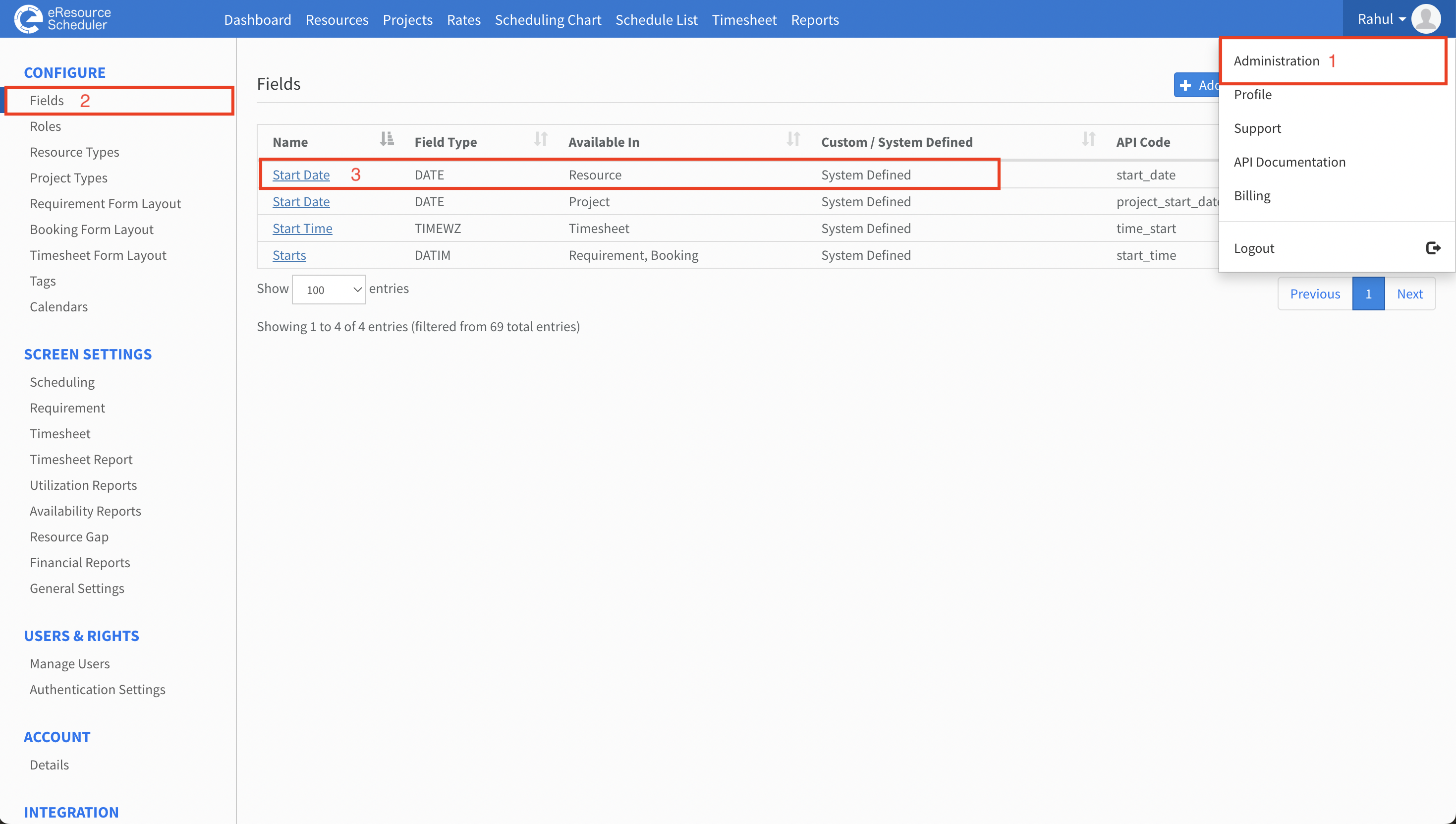The width and height of the screenshot is (1456, 824).
Task: Open Scheduling Chart in top navigation
Action: pyautogui.click(x=548, y=20)
